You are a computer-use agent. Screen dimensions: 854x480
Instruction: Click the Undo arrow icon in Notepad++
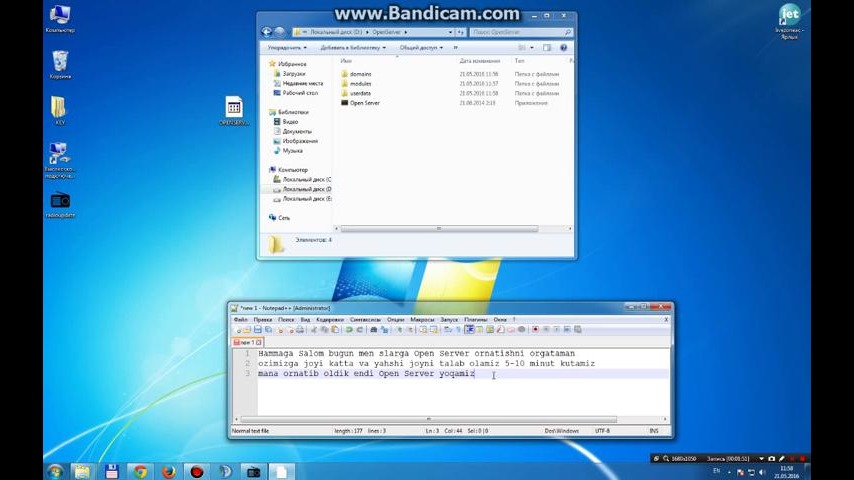(348, 330)
